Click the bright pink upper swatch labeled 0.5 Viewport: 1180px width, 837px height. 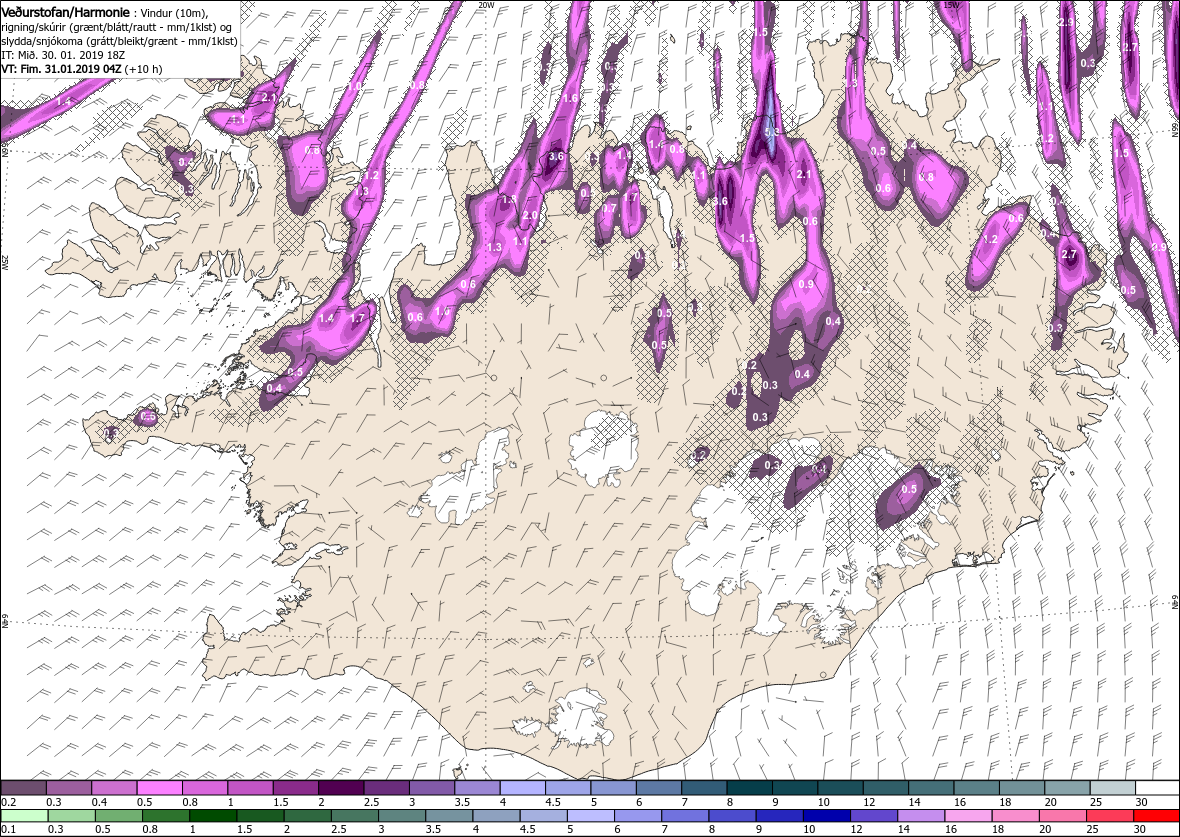pos(160,788)
